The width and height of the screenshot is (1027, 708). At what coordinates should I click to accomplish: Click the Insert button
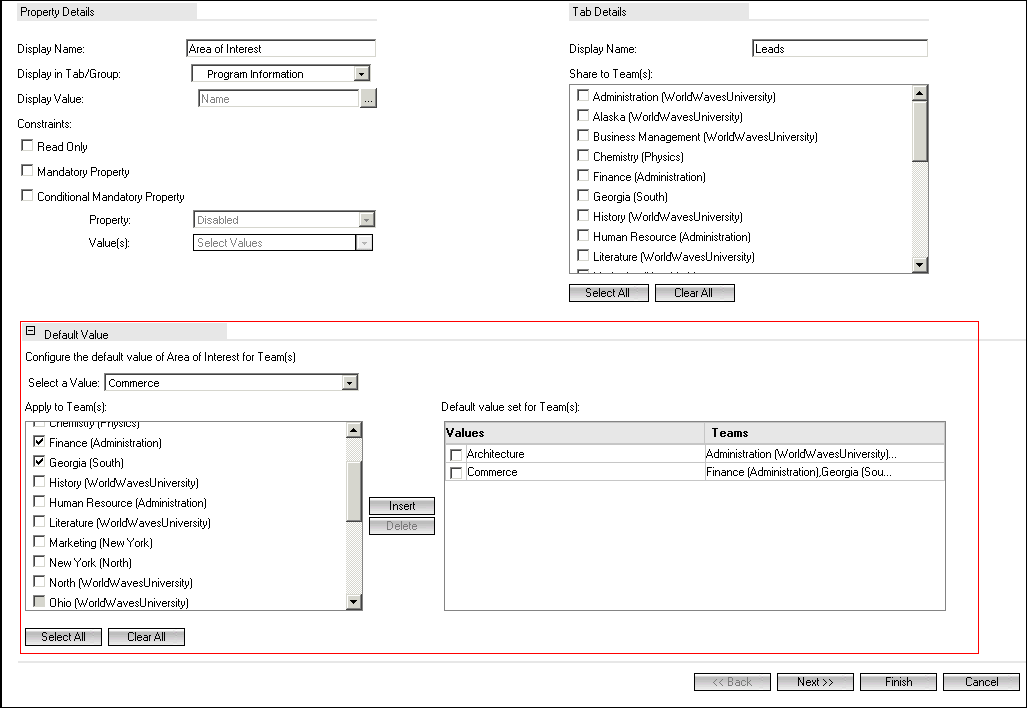pos(401,506)
